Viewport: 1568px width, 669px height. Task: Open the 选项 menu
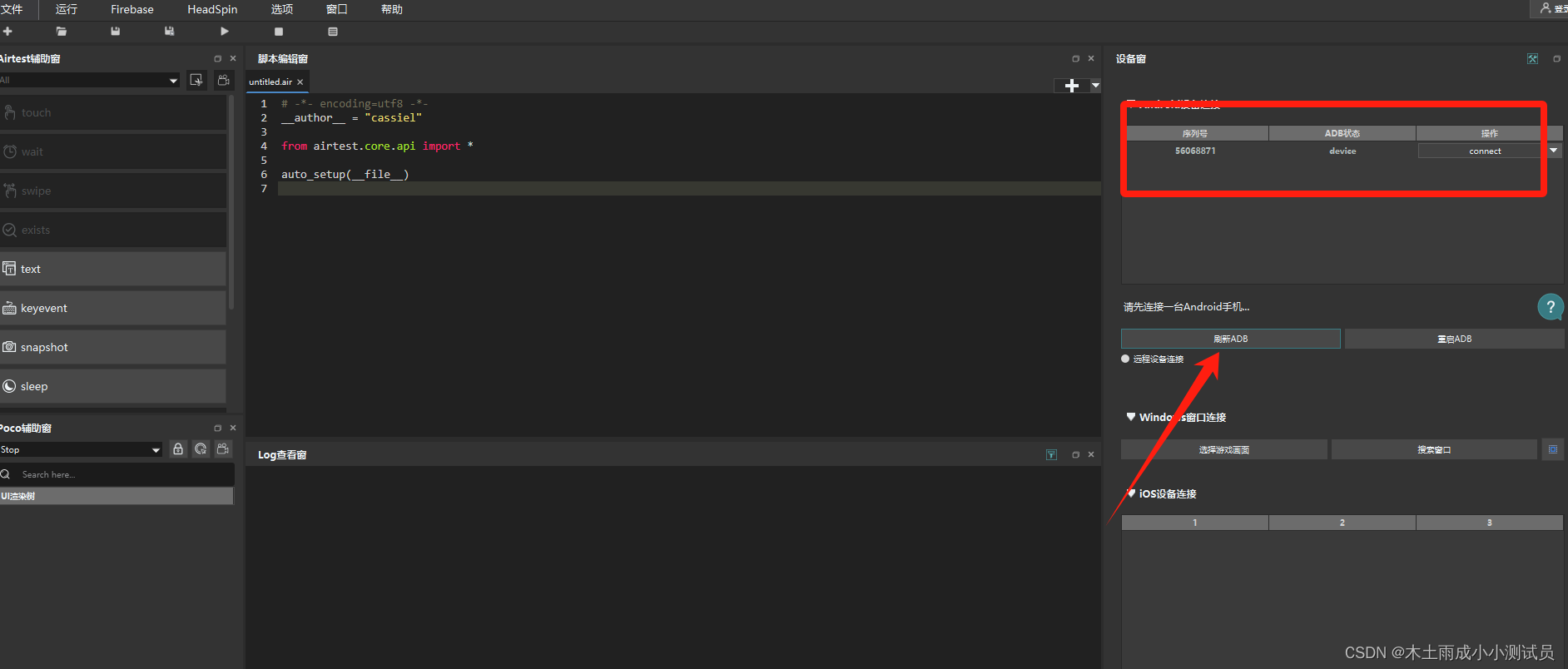pos(282,9)
